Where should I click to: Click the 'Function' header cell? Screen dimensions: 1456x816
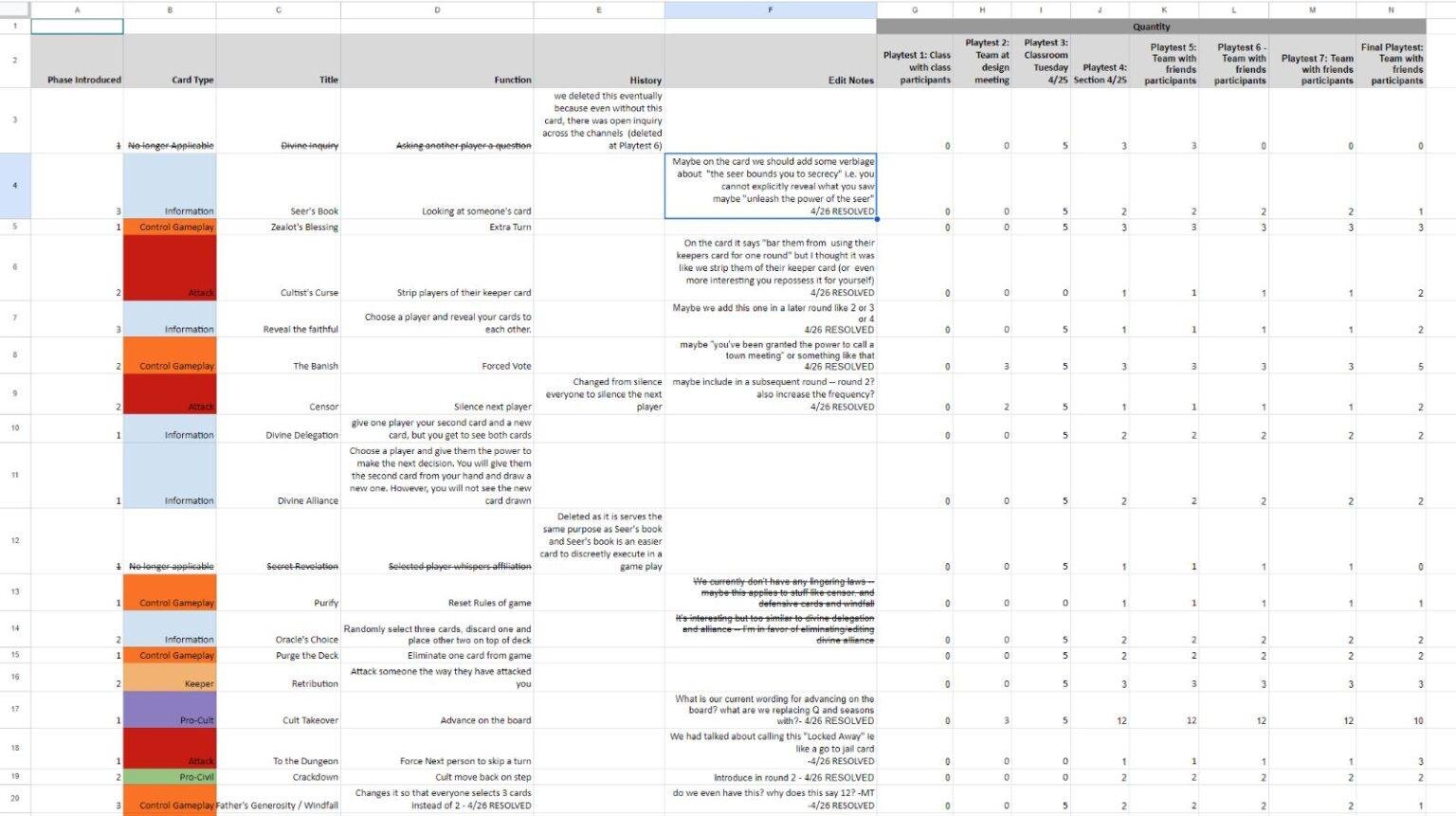click(437, 61)
